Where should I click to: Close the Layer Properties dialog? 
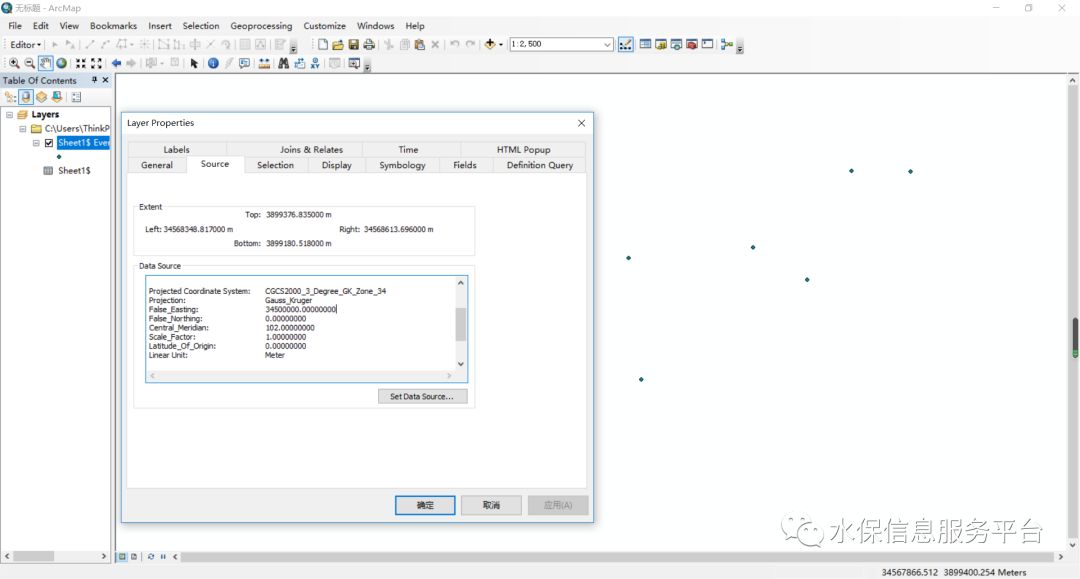click(581, 123)
